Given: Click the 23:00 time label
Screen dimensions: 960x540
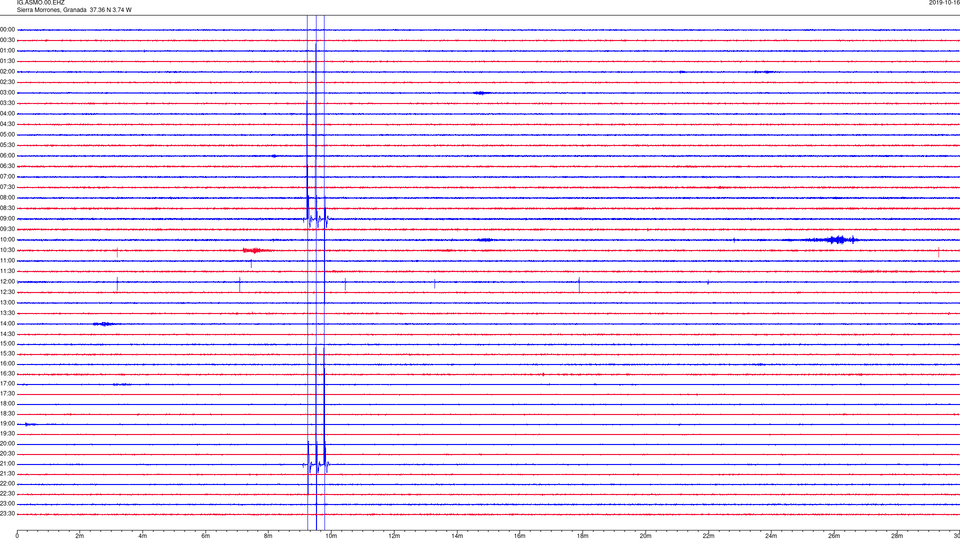Looking at the screenshot, I should coord(7,504).
